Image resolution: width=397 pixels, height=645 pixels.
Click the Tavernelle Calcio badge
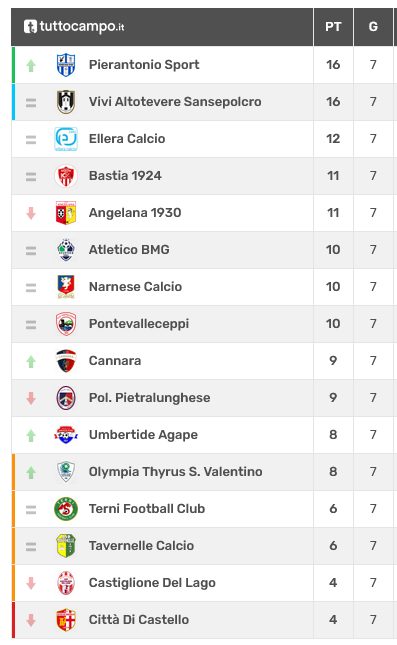(66, 546)
